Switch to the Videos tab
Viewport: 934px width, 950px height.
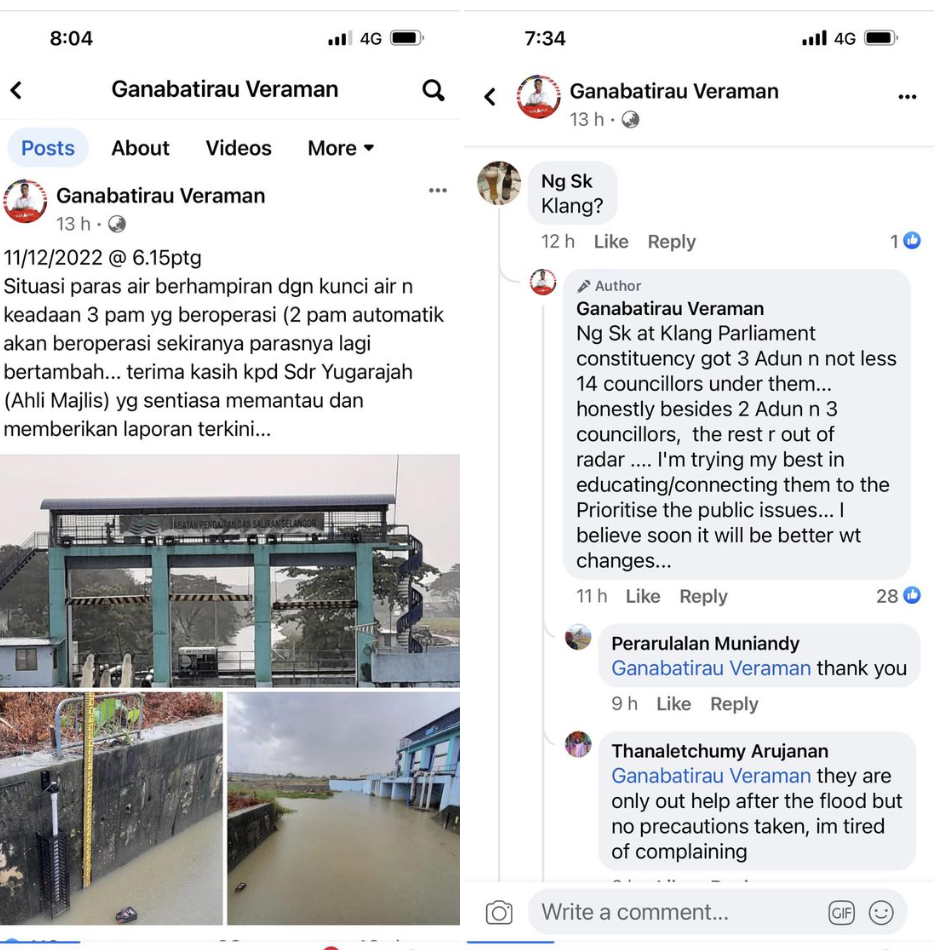pyautogui.click(x=238, y=148)
